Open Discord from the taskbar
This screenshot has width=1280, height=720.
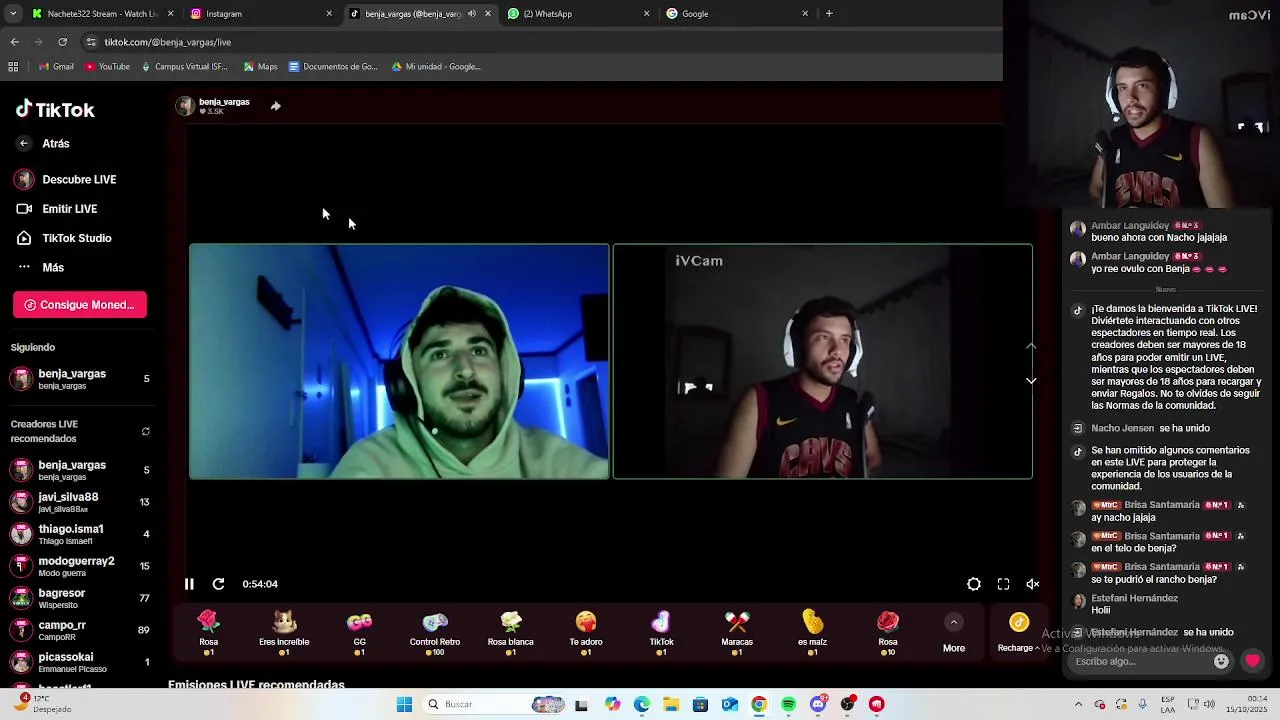pyautogui.click(x=818, y=705)
